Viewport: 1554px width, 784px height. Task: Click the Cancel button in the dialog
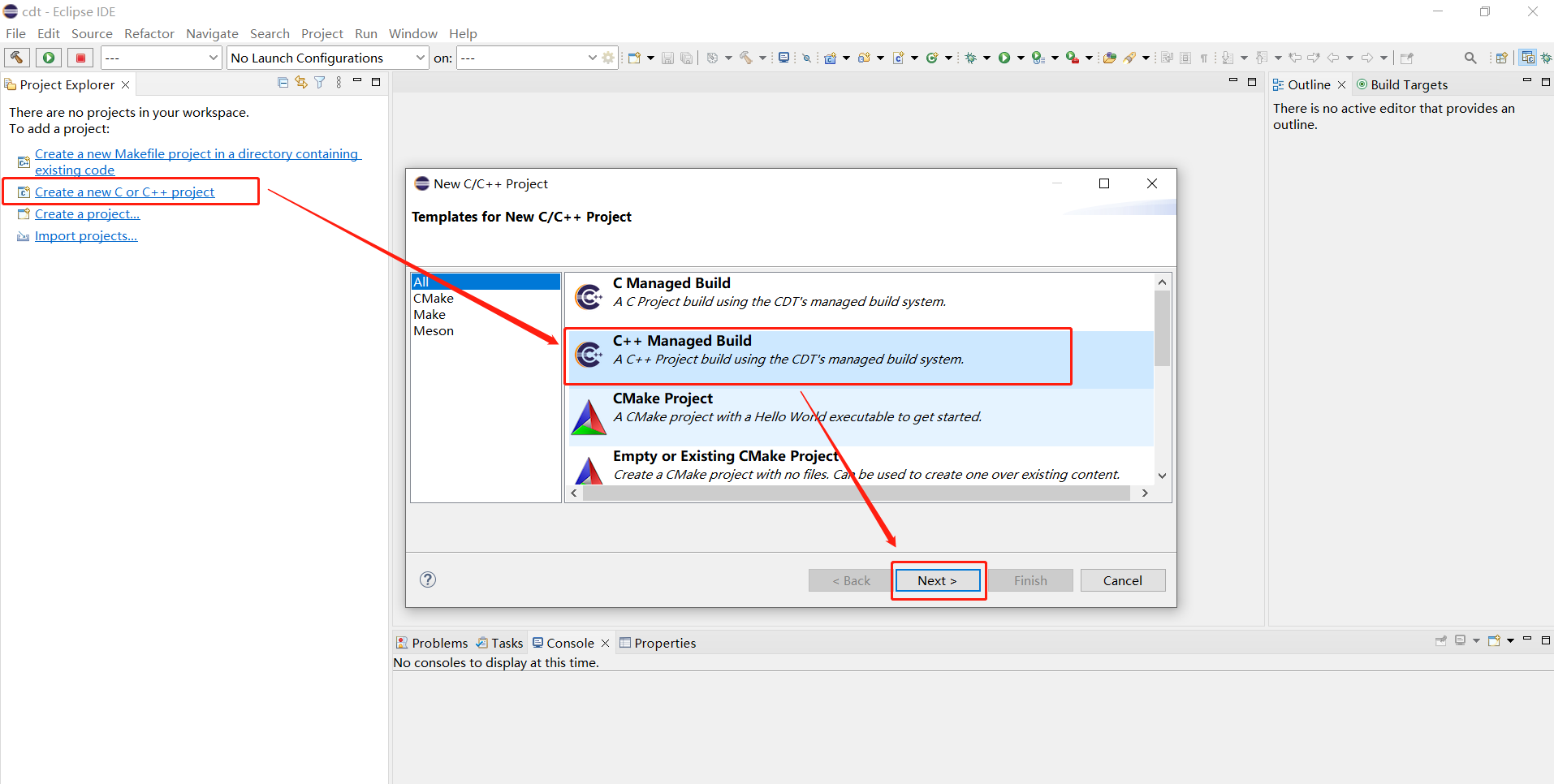1123,580
